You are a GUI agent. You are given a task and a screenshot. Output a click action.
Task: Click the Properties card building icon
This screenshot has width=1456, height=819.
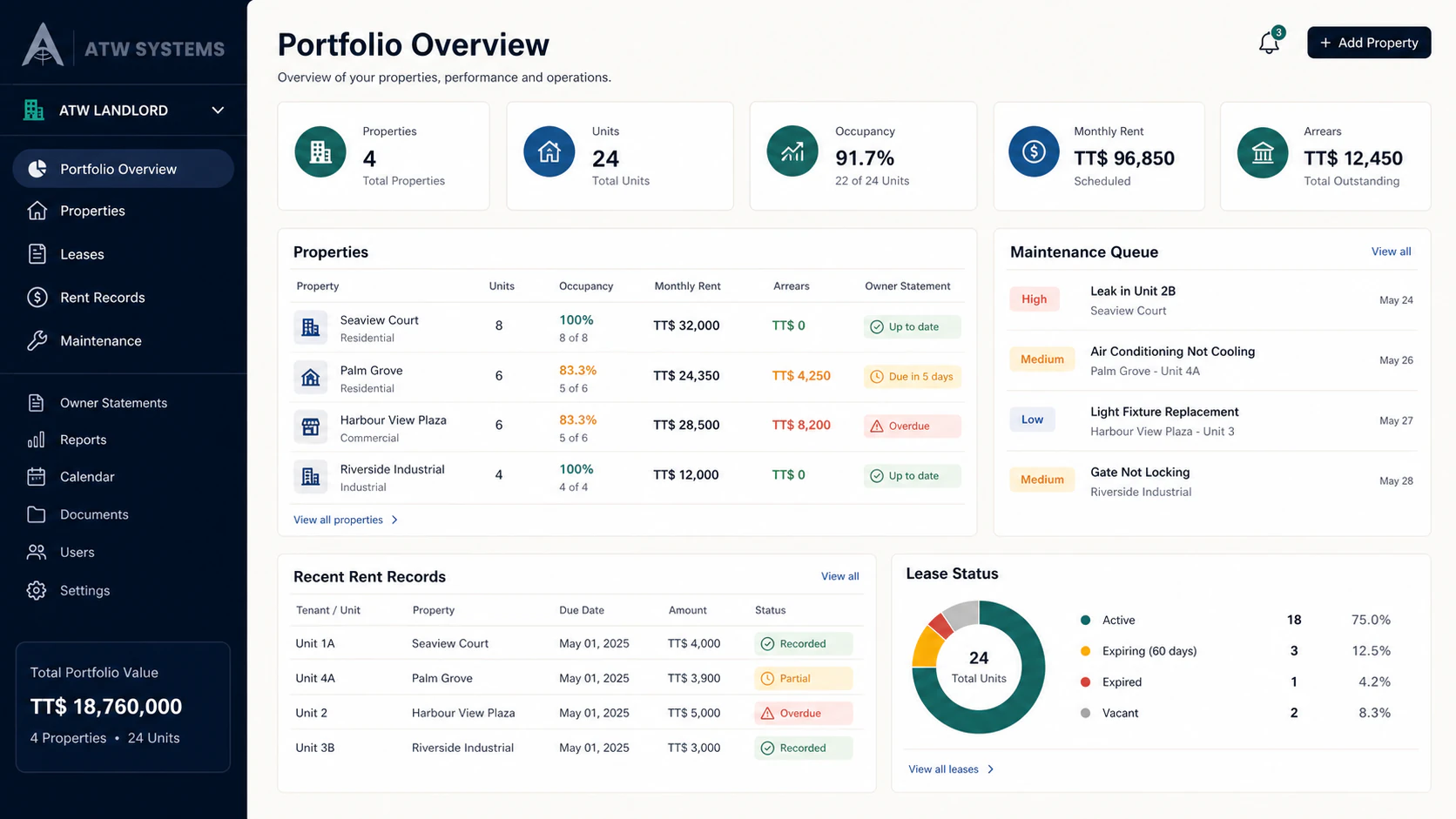point(320,152)
